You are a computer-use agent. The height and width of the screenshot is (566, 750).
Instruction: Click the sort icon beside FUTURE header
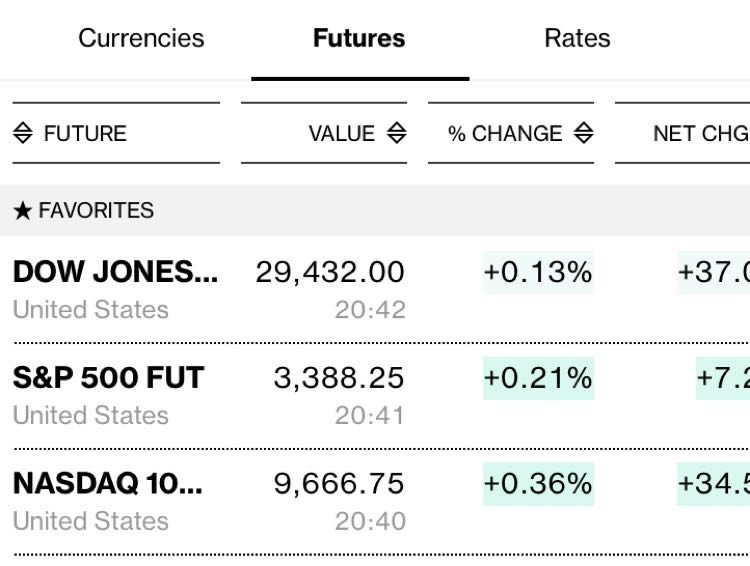click(23, 133)
